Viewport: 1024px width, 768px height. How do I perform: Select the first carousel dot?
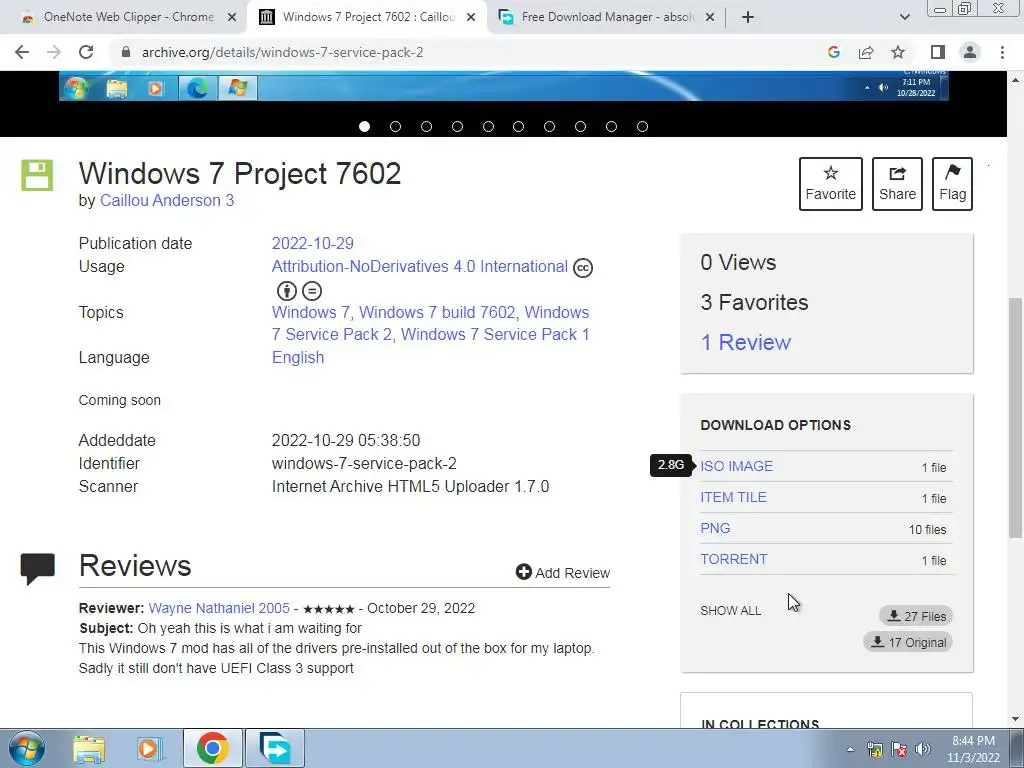tap(364, 127)
